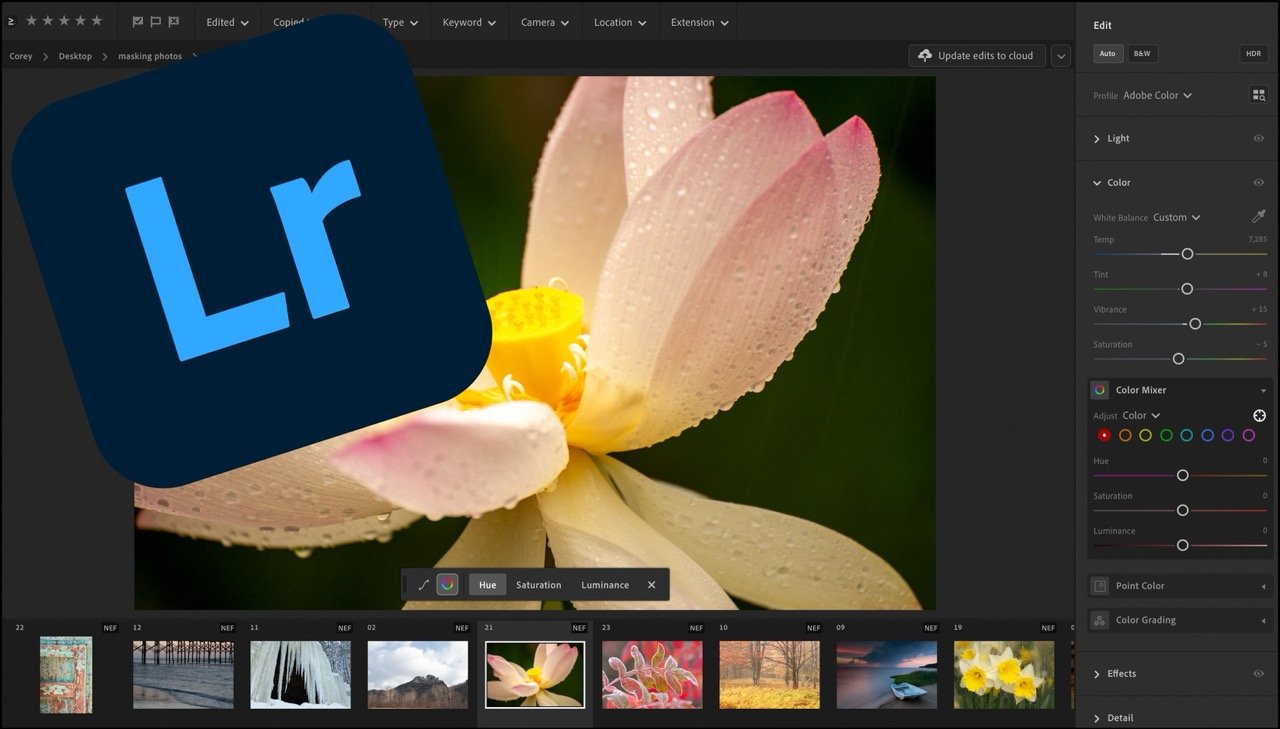The image size is (1280, 729).
Task: Switch to Saturation in floating toolbar
Action: [538, 585]
